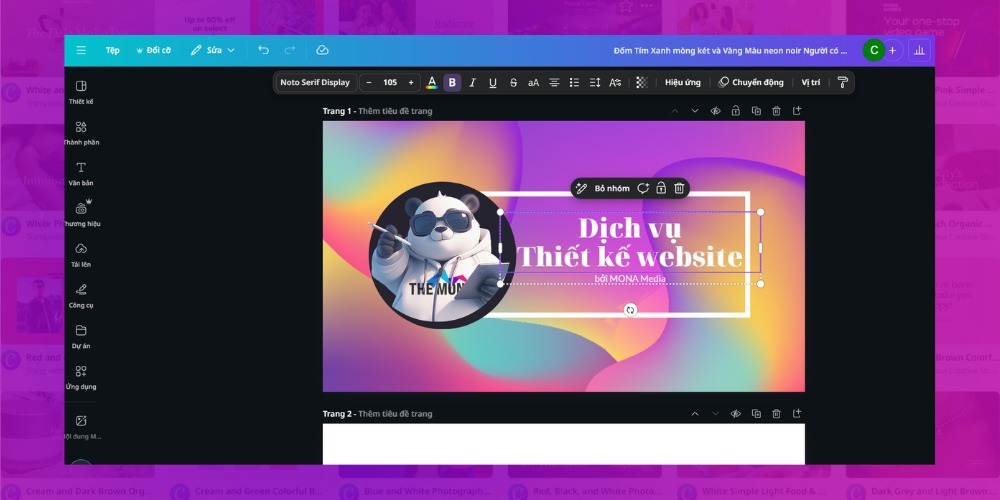This screenshot has height=500, width=1000.
Task: Open the Vị trí position panel
Action: [811, 82]
